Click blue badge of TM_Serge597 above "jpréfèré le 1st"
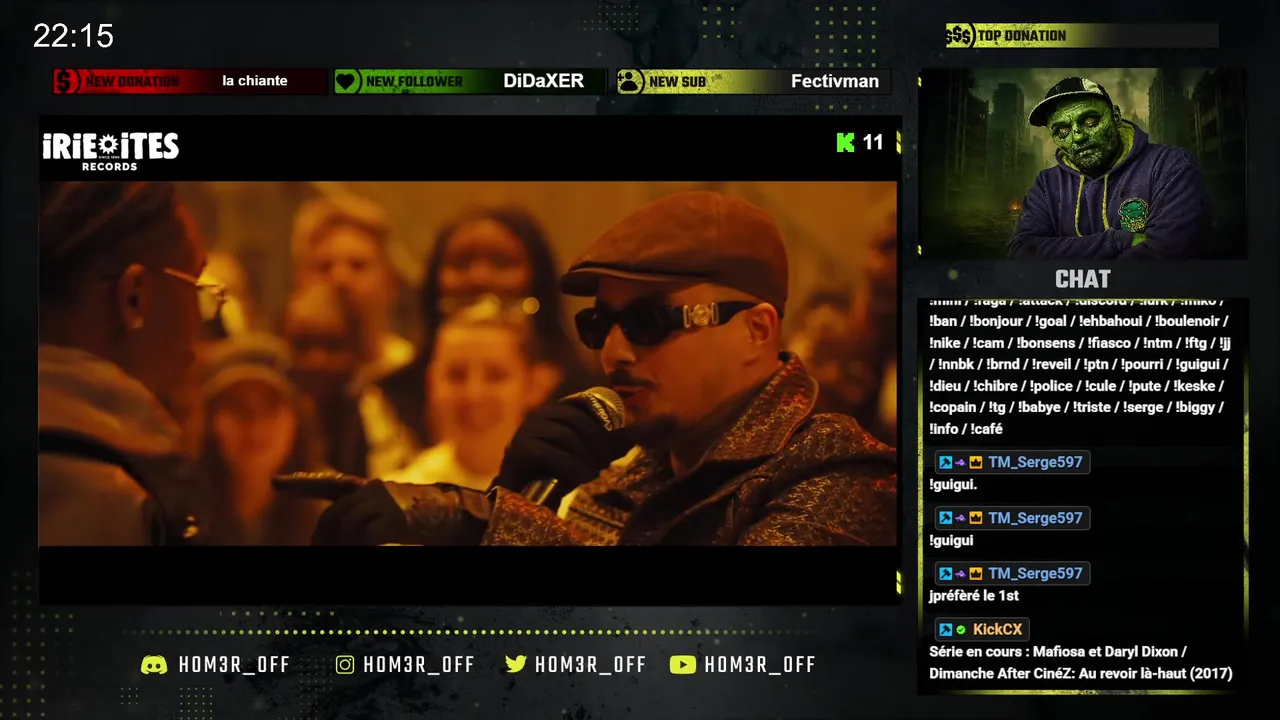 945,574
